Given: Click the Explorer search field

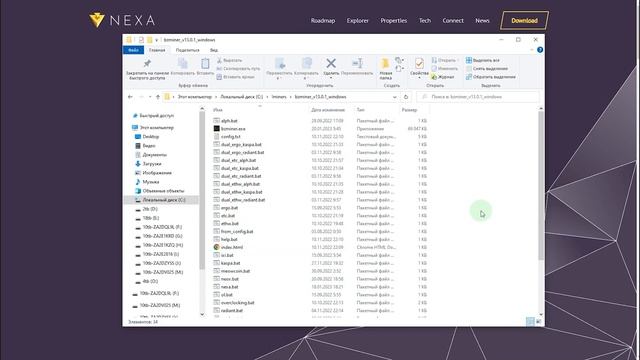Looking at the screenshot, I should point(478,97).
